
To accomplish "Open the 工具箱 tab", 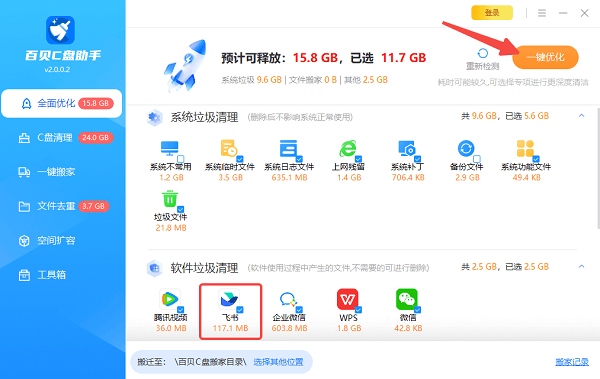I will pos(62,275).
